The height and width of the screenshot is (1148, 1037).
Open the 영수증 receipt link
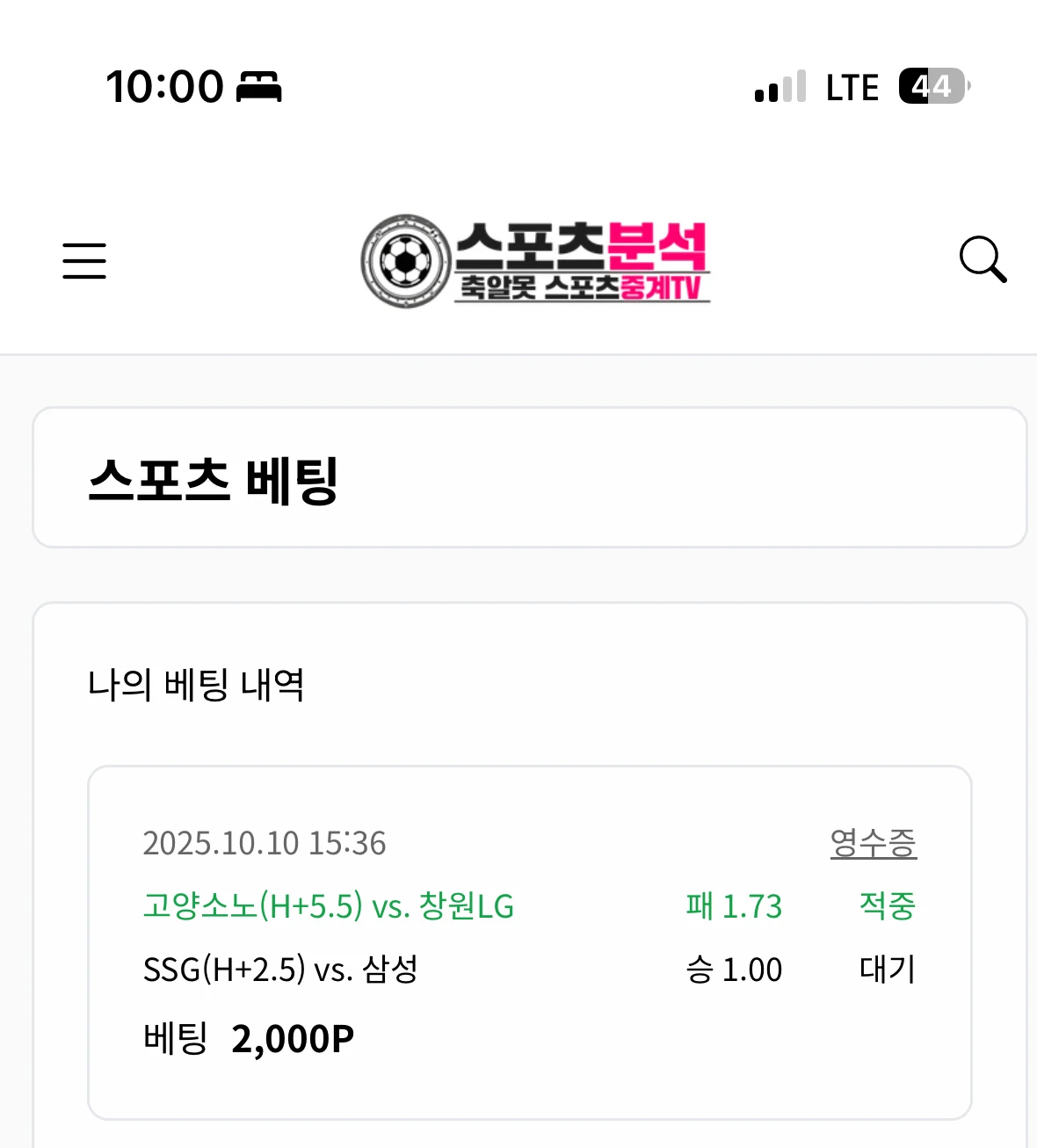click(x=873, y=843)
